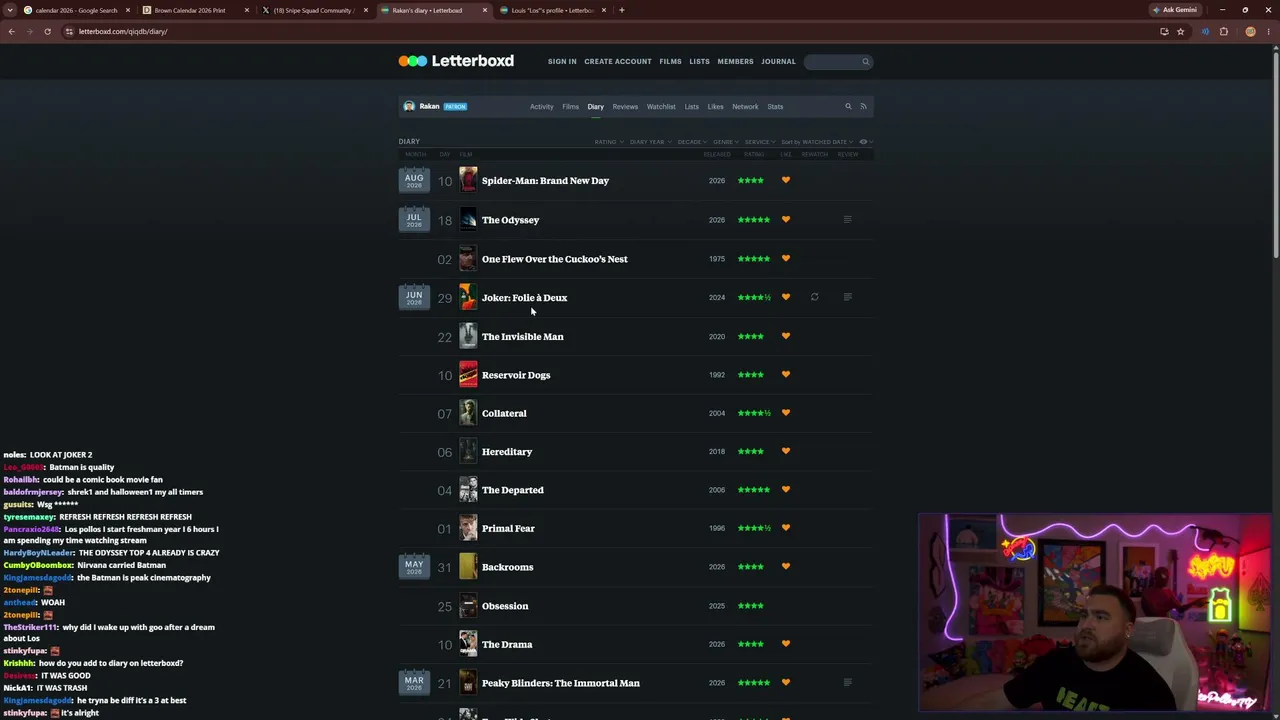Open The Departed poster thumbnail
The image size is (1280, 720).
[x=468, y=489]
